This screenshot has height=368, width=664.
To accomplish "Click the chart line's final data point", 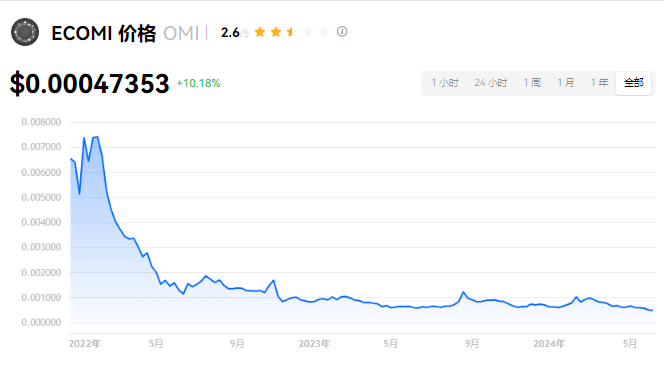I will [x=652, y=310].
